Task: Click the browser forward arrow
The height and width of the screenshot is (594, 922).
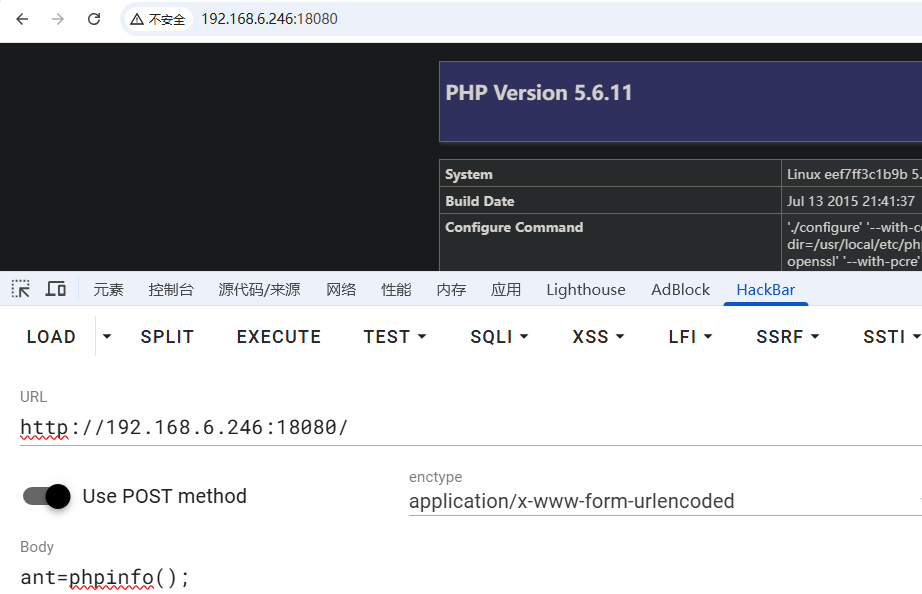Action: pyautogui.click(x=58, y=19)
